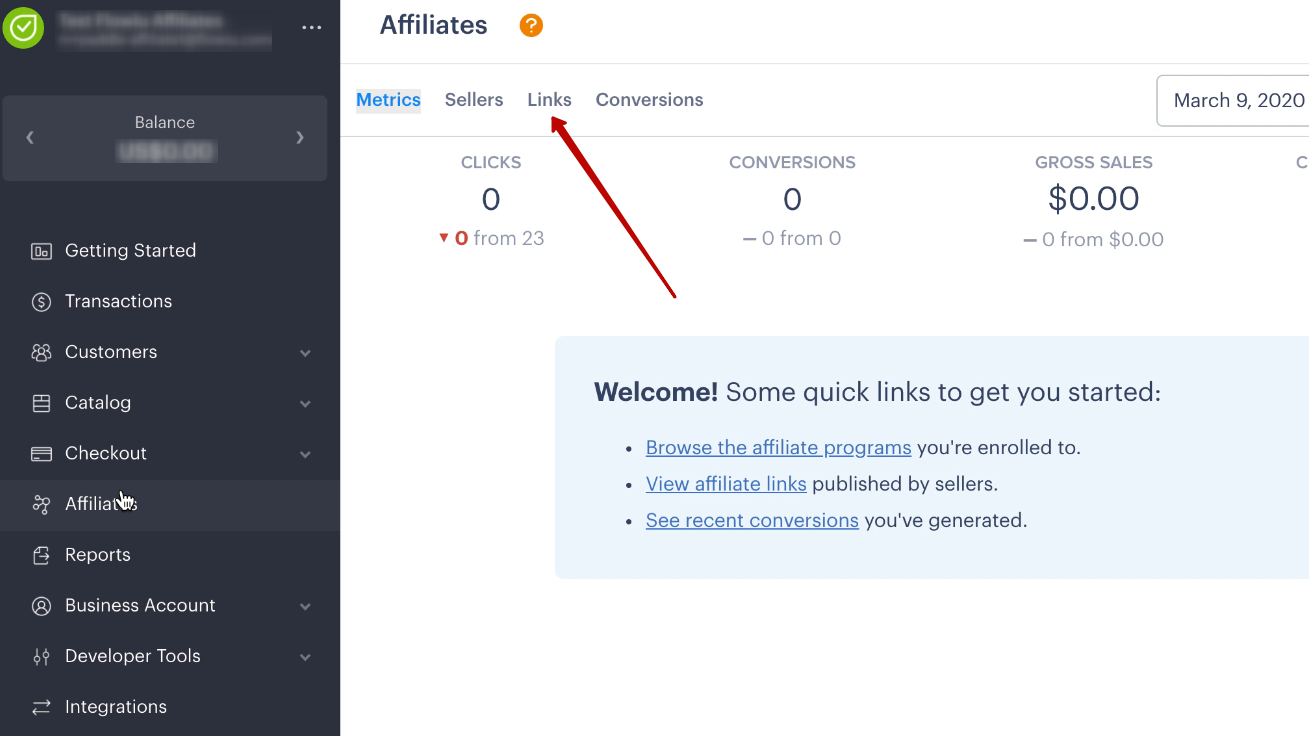Screen dimensions: 1309x736
Task: Switch to the Links tab
Action: tap(549, 100)
